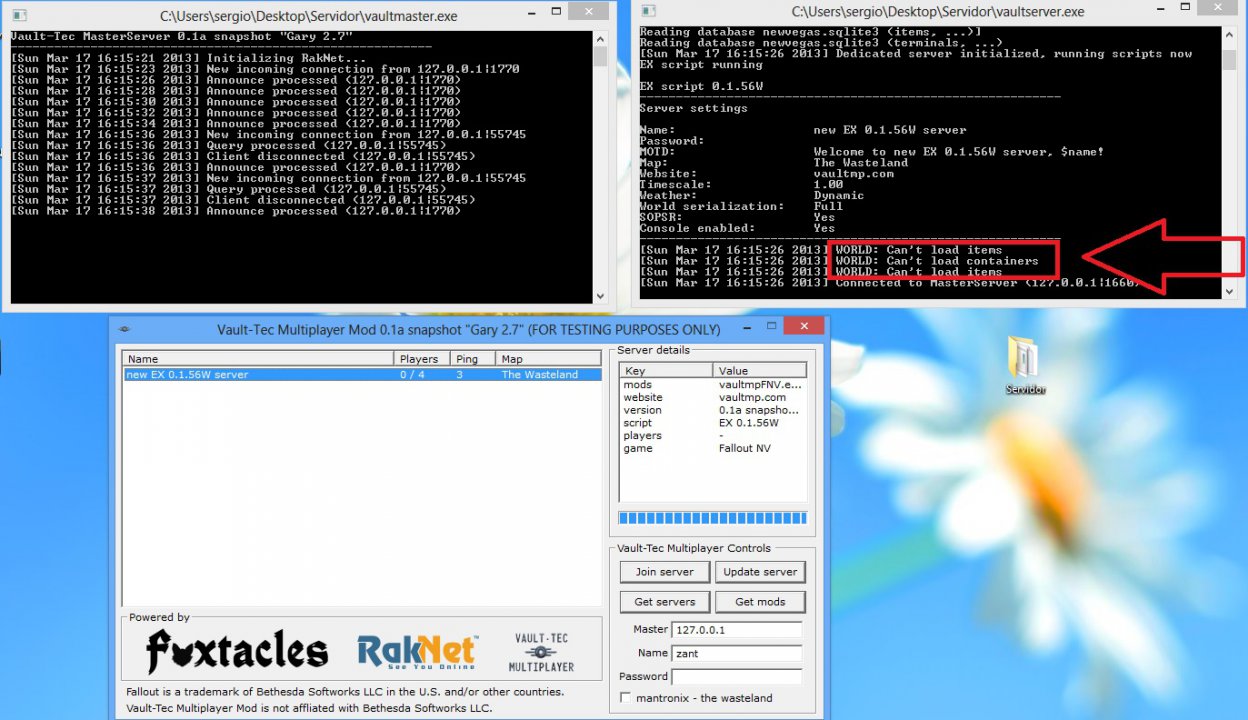The image size is (1248, 720).
Task: Click the vaultserver.exe title bar
Action: (938, 12)
